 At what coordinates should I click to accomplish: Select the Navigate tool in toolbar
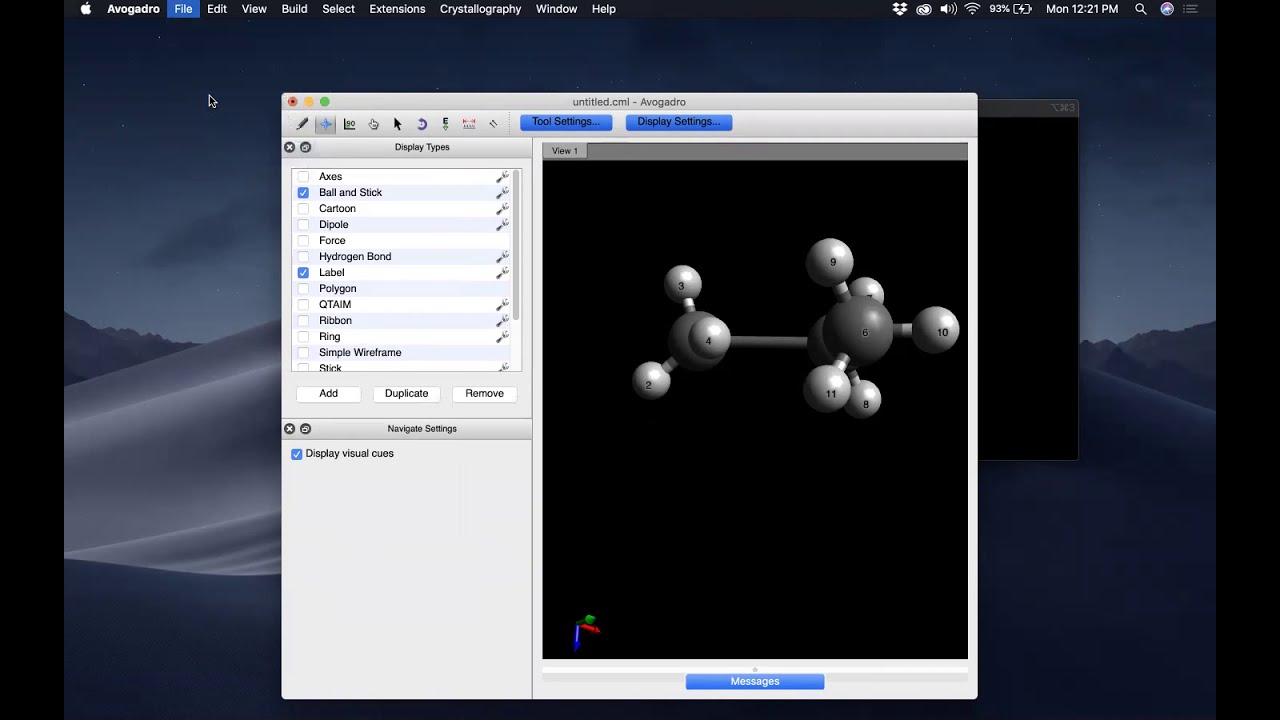pos(326,124)
